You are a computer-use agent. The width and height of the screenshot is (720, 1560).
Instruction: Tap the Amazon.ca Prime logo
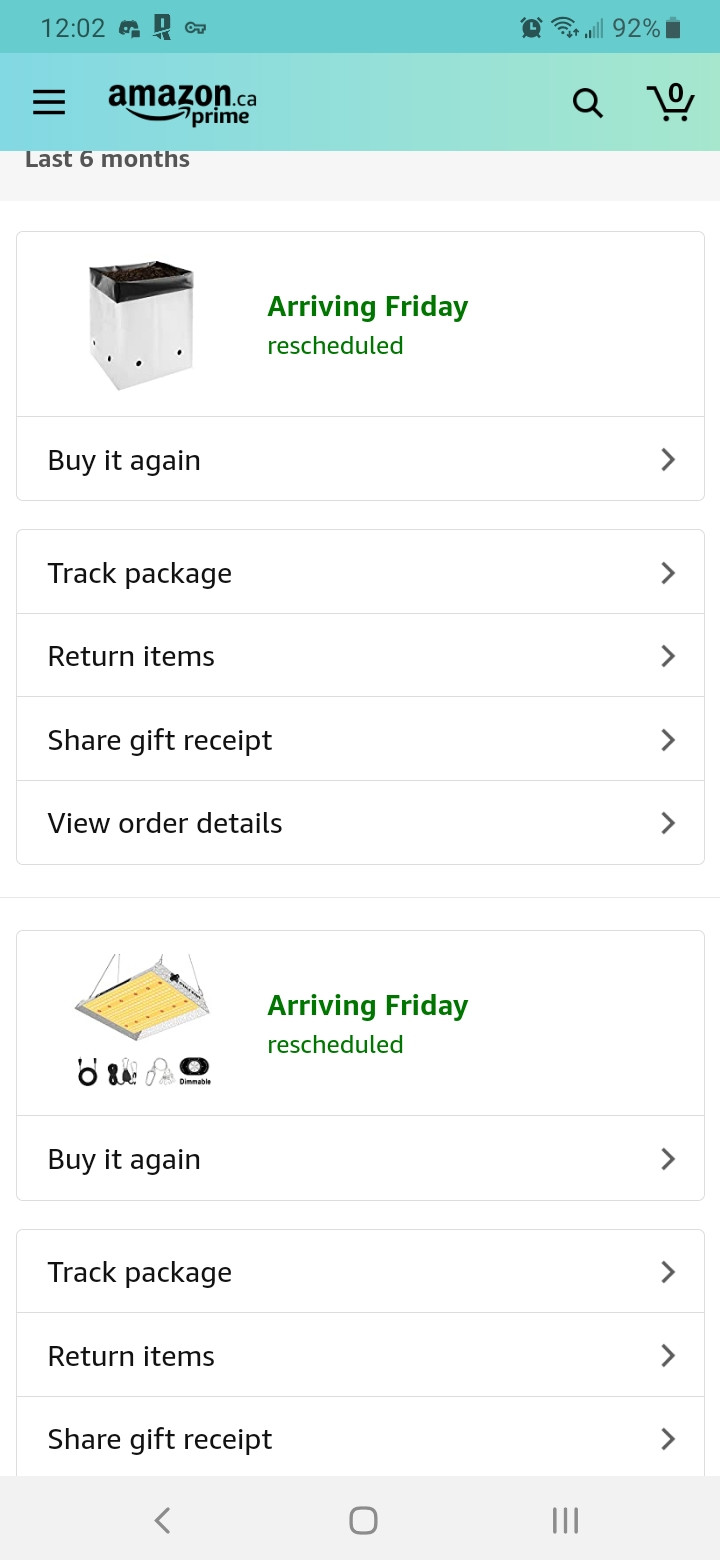tap(182, 102)
